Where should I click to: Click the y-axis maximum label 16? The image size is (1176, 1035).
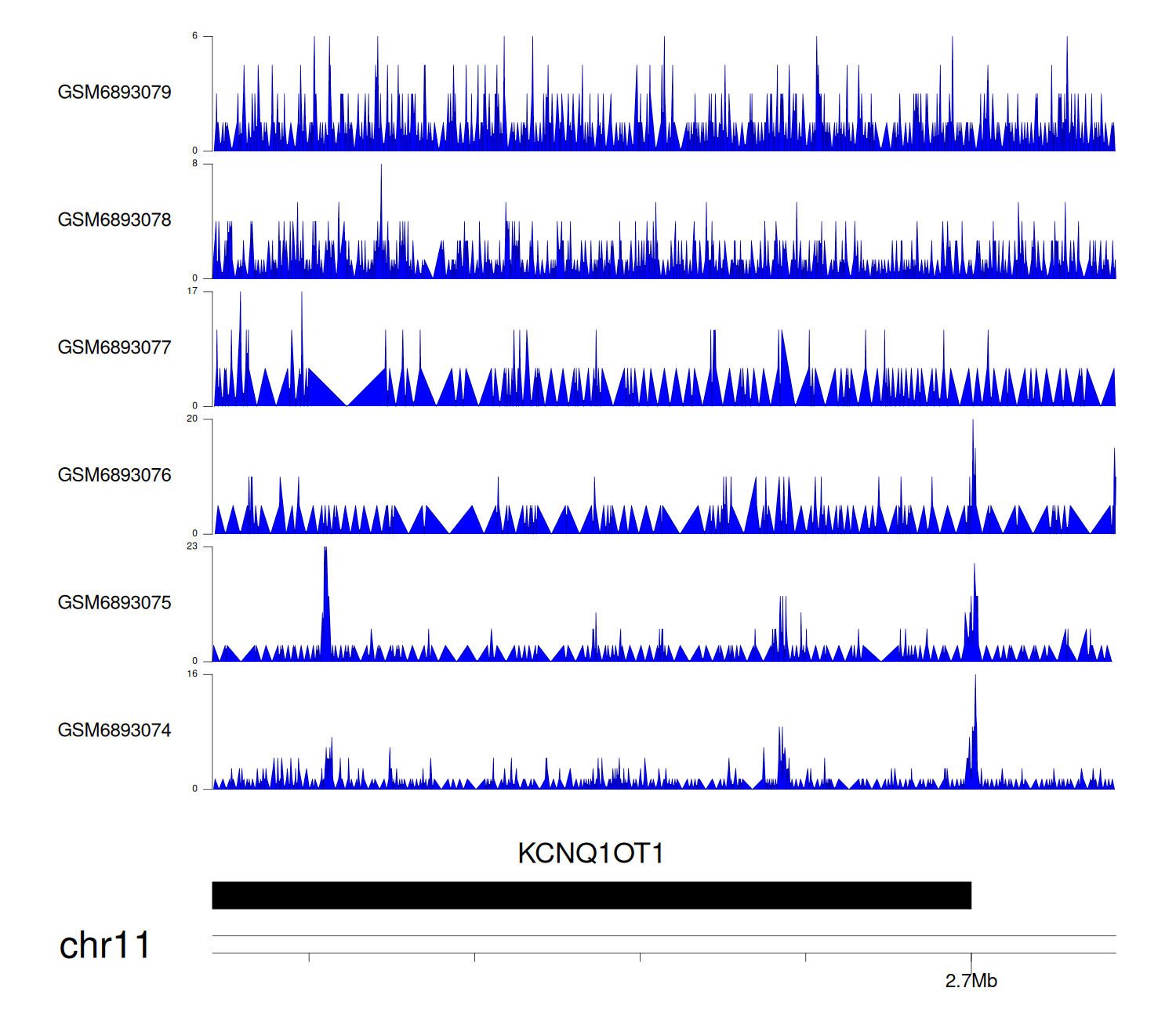click(192, 674)
